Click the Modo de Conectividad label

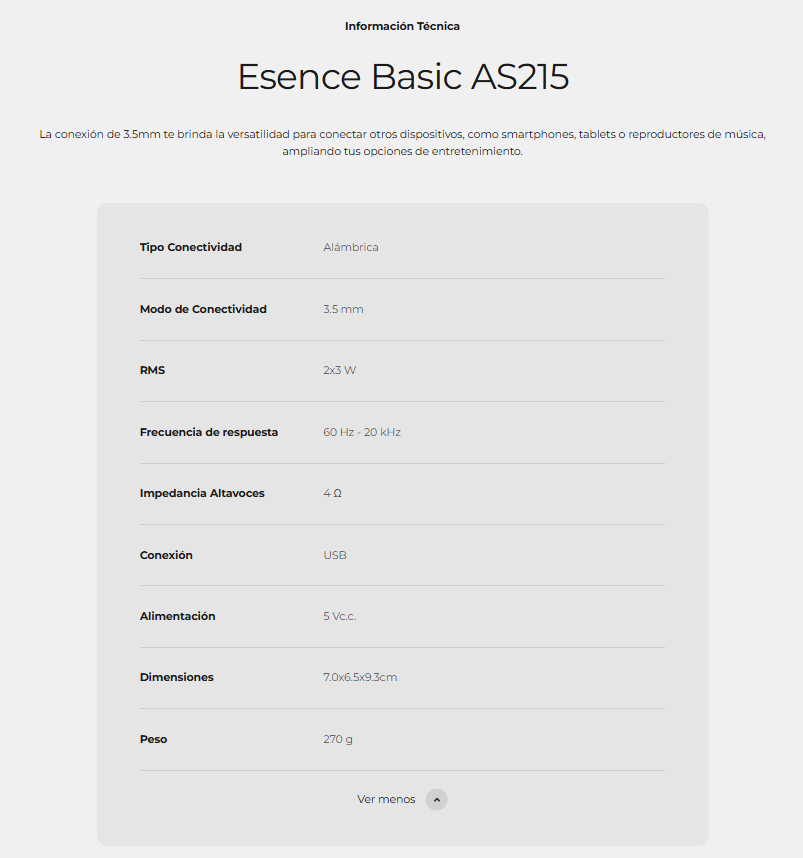pos(203,309)
